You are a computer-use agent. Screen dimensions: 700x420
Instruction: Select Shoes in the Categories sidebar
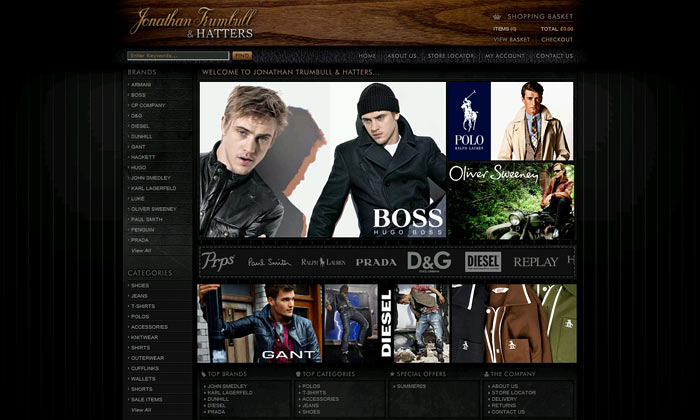point(140,286)
